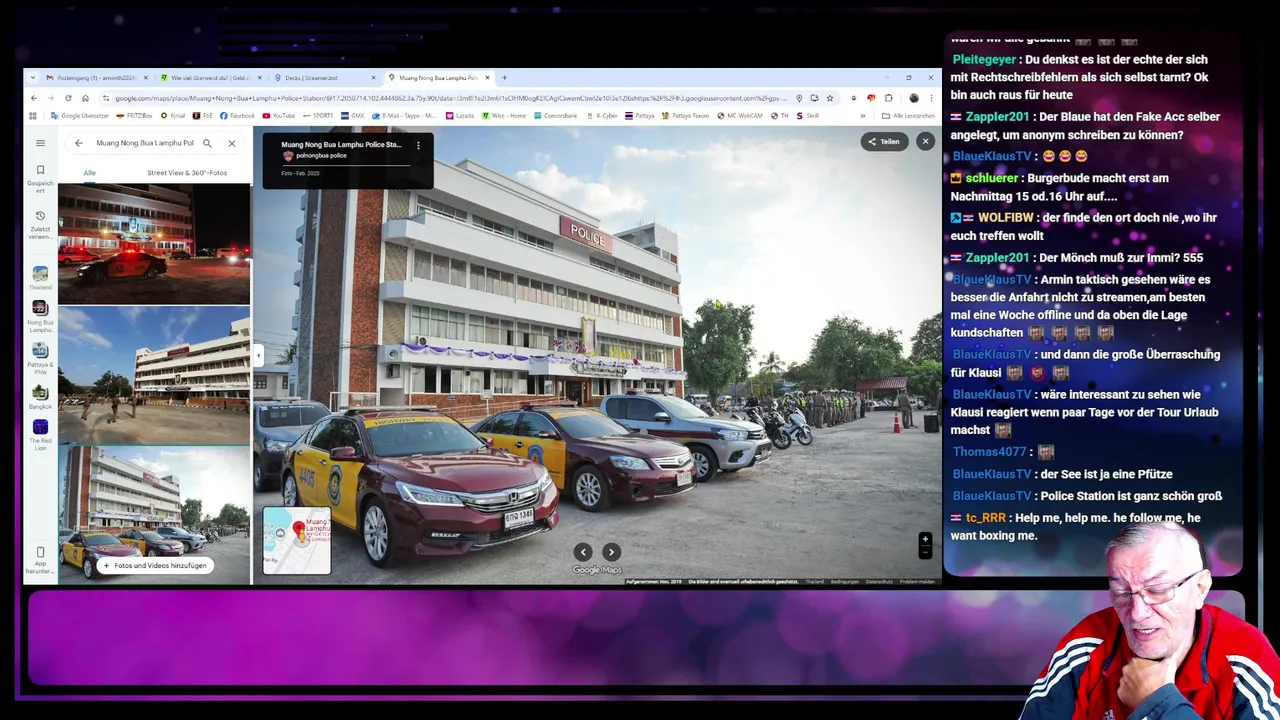This screenshot has width=1280, height=720.
Task: Click the Teilen share button
Action: [x=884, y=141]
